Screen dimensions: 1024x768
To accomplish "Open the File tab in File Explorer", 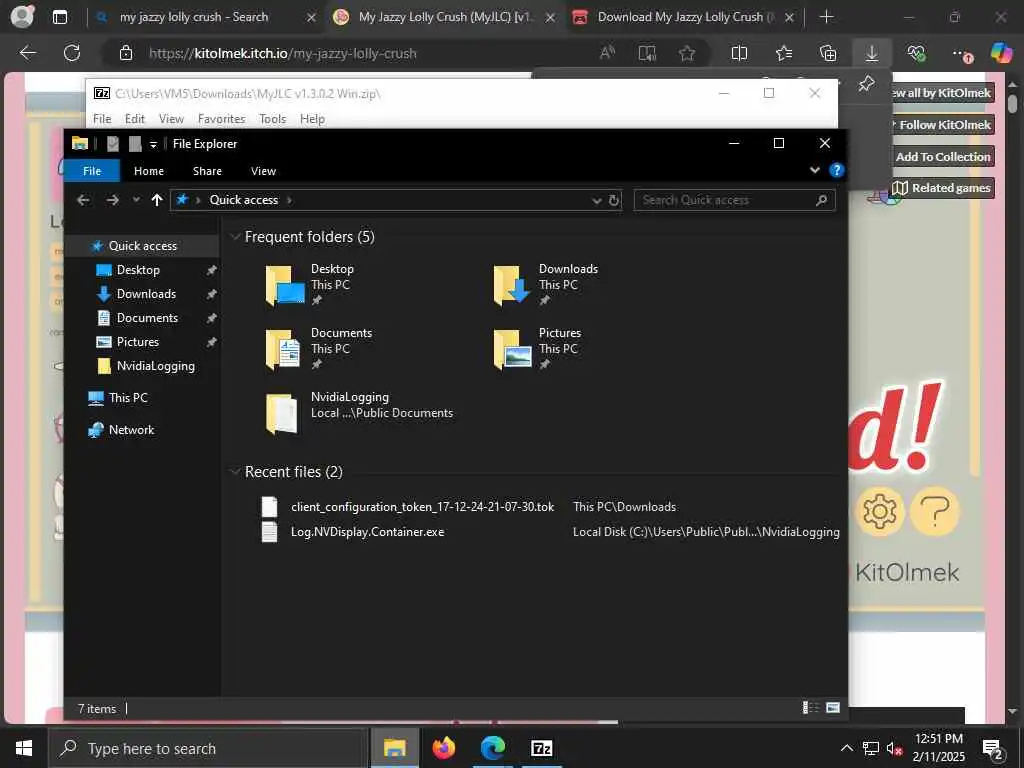I will click(x=91, y=170).
